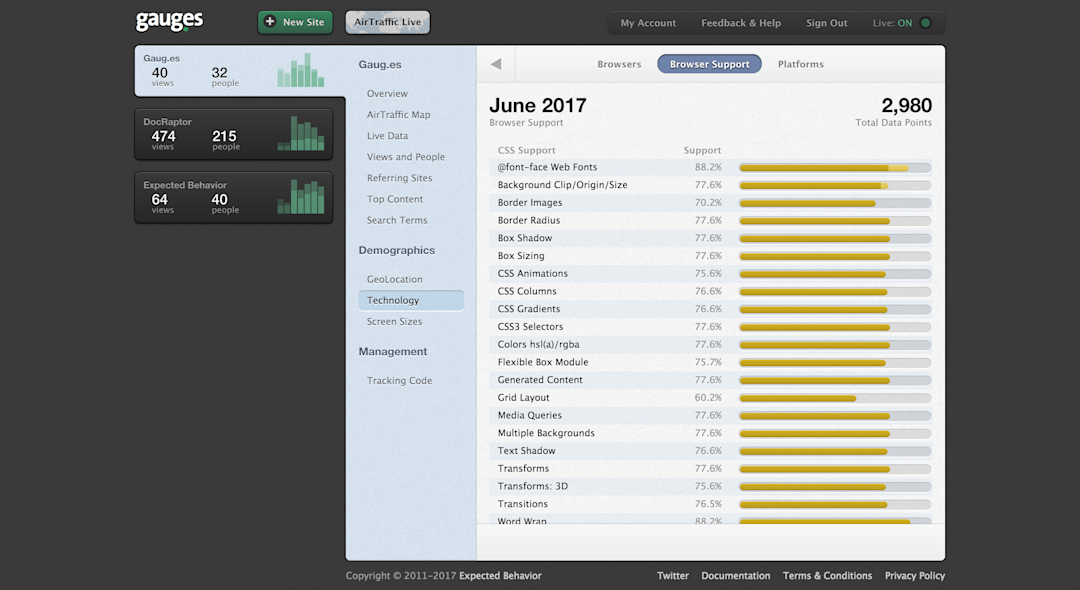Click the June 2017 heading

click(538, 105)
